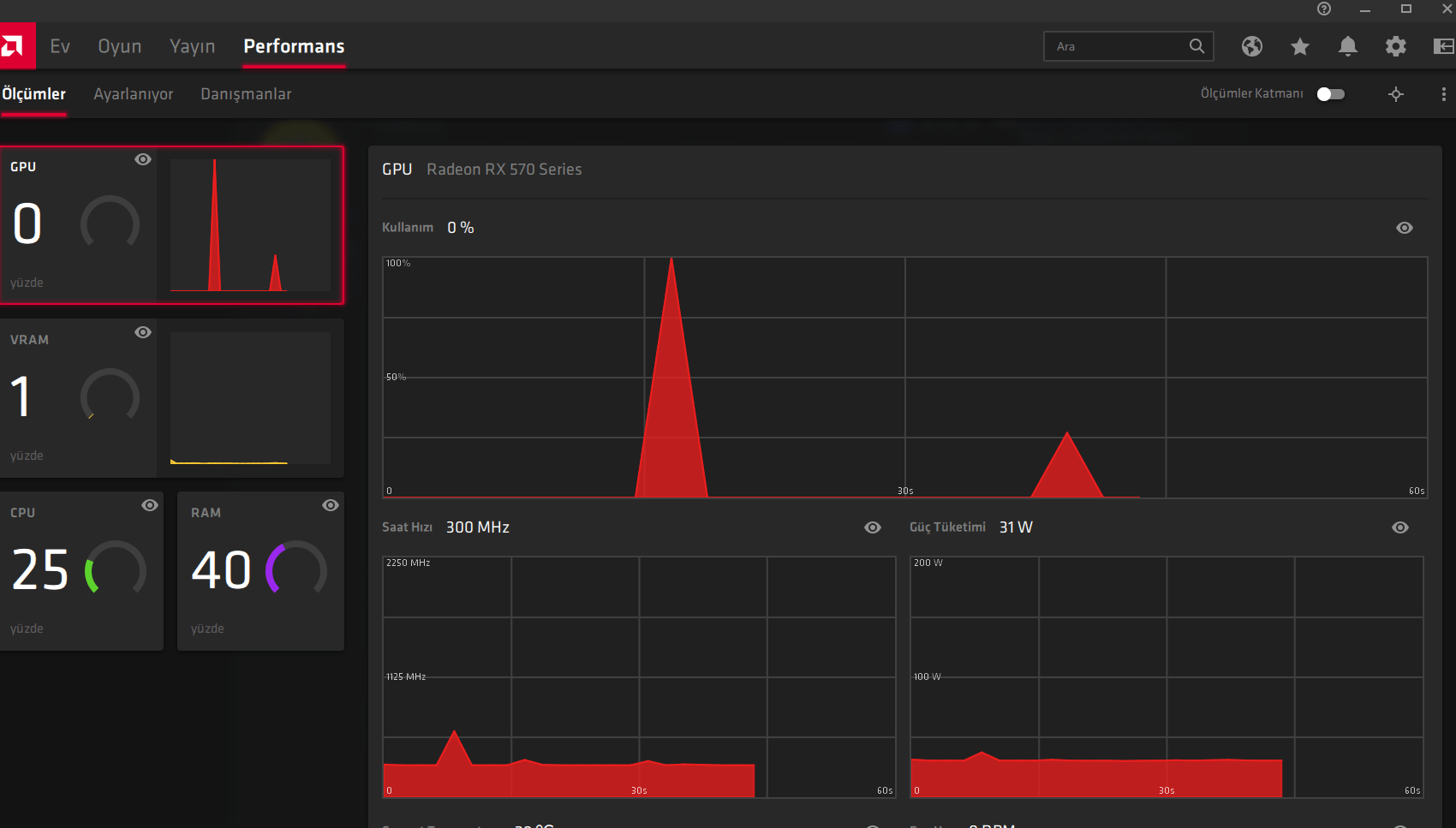Toggle visibility eye on CPU card
Viewport: 1456px width, 828px height.
pos(150,505)
